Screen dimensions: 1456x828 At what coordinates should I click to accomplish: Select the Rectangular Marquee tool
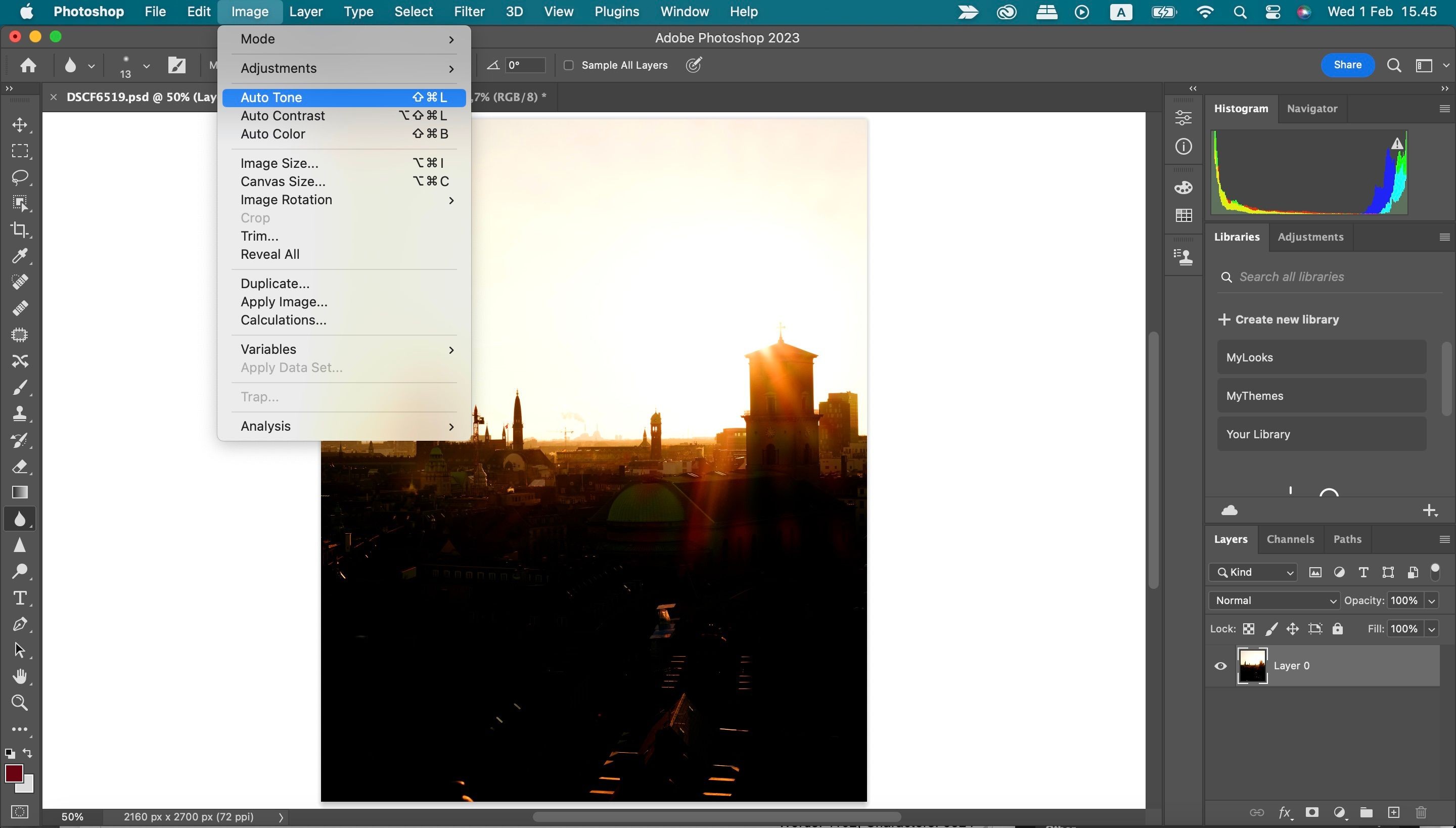[x=20, y=151]
